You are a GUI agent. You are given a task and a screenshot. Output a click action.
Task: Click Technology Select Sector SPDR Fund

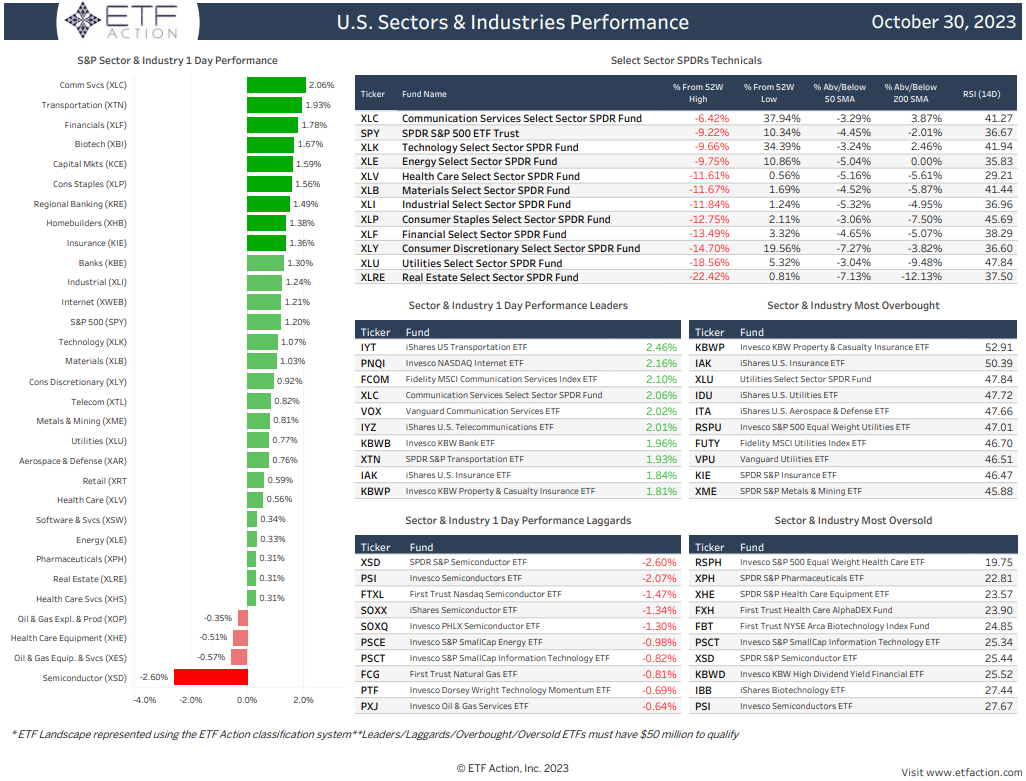pyautogui.click(x=490, y=147)
